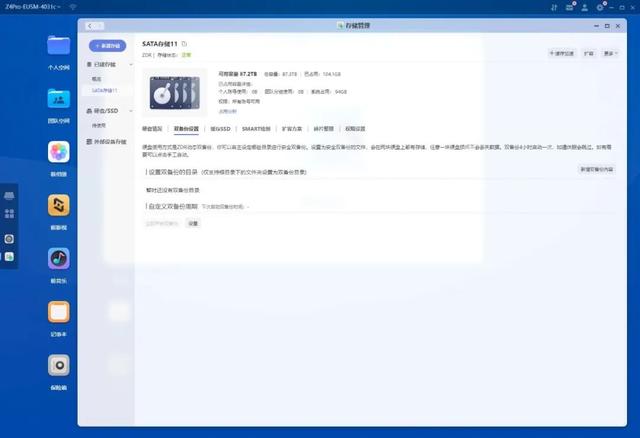
Task: Select the green storage manager dock icon
Action: point(9,256)
